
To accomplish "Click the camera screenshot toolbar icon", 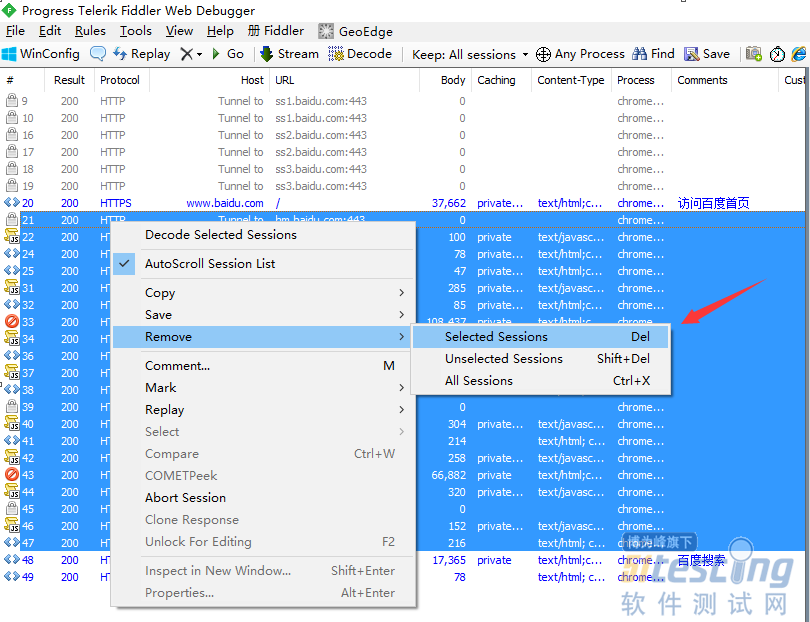I will tap(754, 54).
